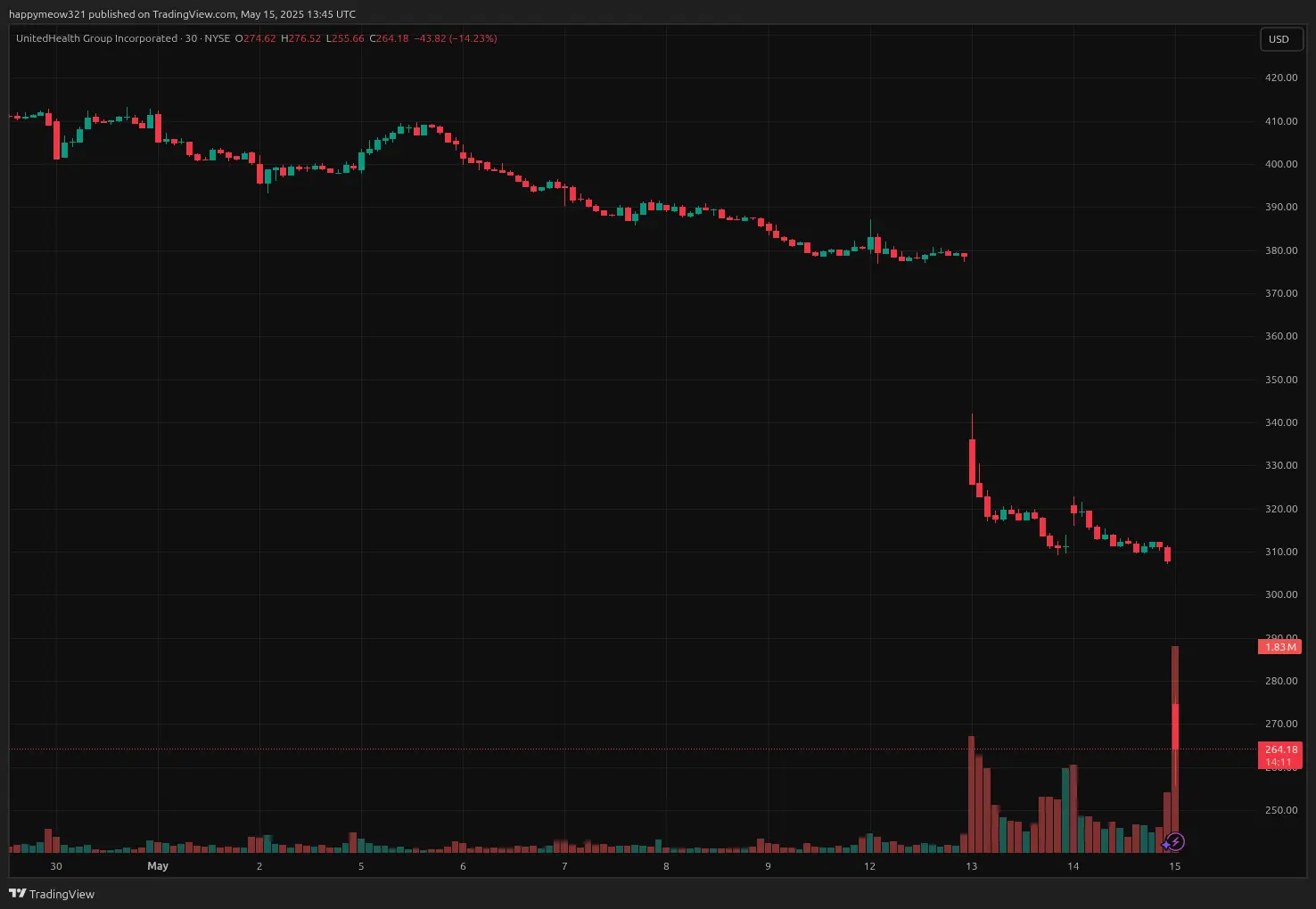
Task: Click the 14 date label on time axis
Action: point(1073,866)
